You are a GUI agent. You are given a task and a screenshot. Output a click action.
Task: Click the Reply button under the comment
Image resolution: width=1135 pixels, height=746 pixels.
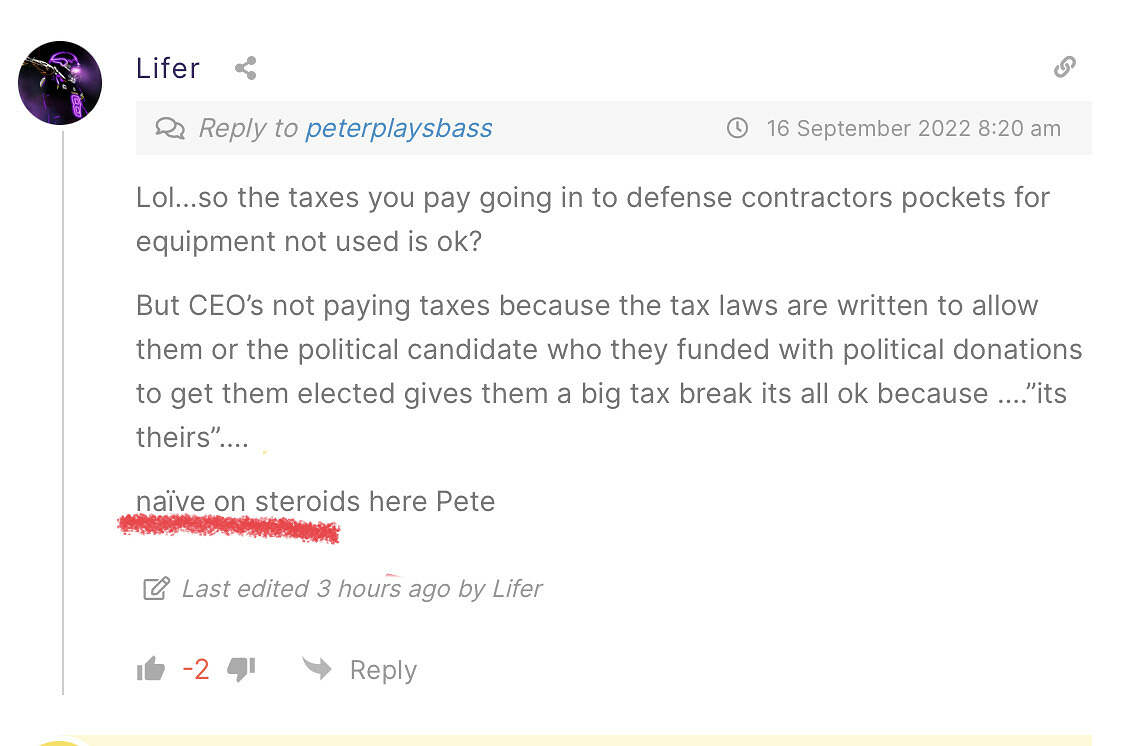[382, 670]
